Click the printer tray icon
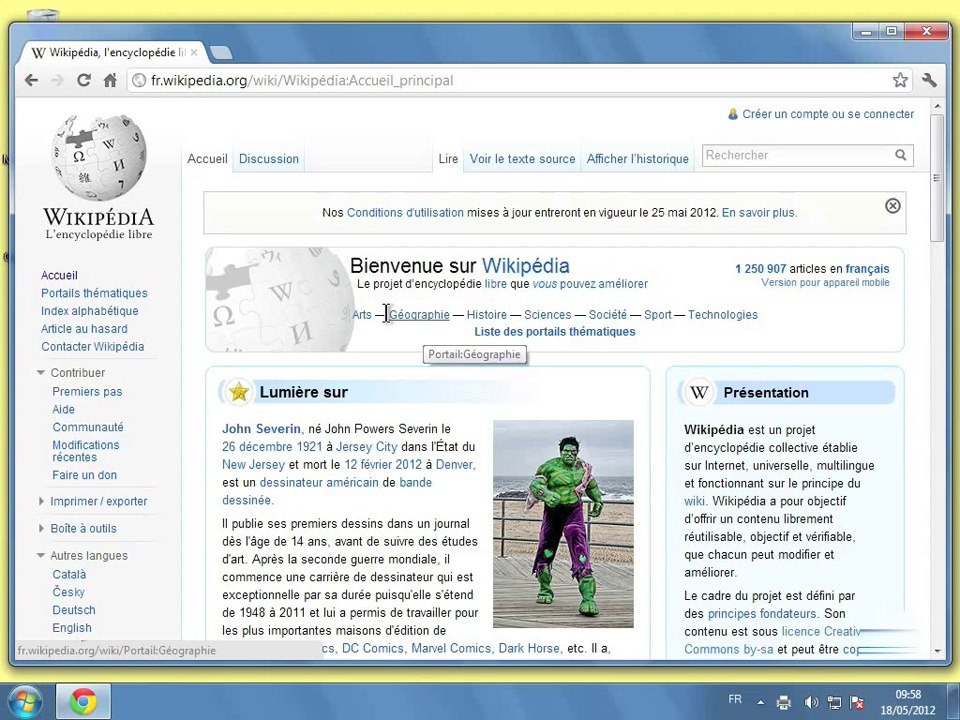 [x=784, y=702]
